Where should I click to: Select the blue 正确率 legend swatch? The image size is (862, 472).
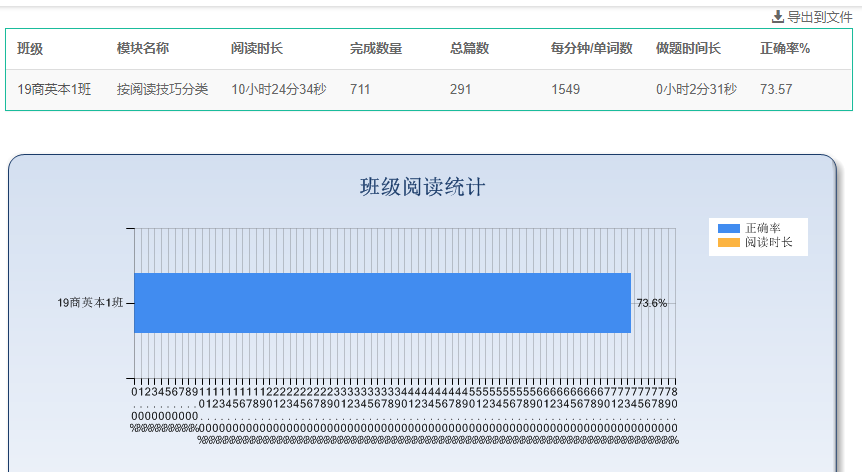[x=728, y=229]
